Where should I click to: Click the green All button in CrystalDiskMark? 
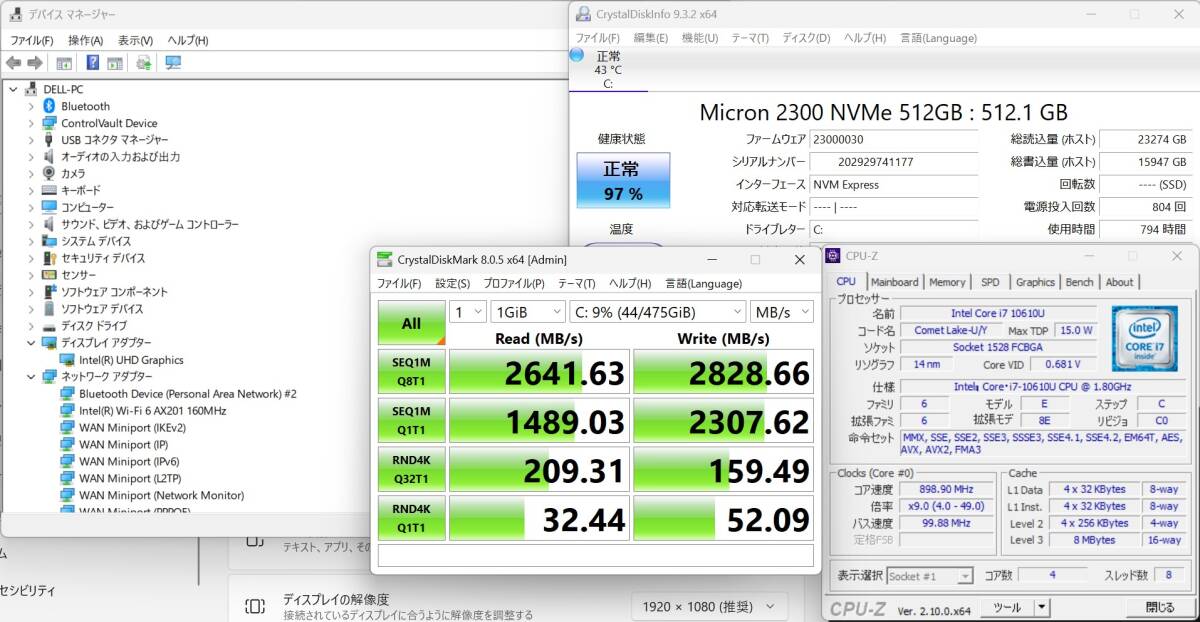point(411,323)
